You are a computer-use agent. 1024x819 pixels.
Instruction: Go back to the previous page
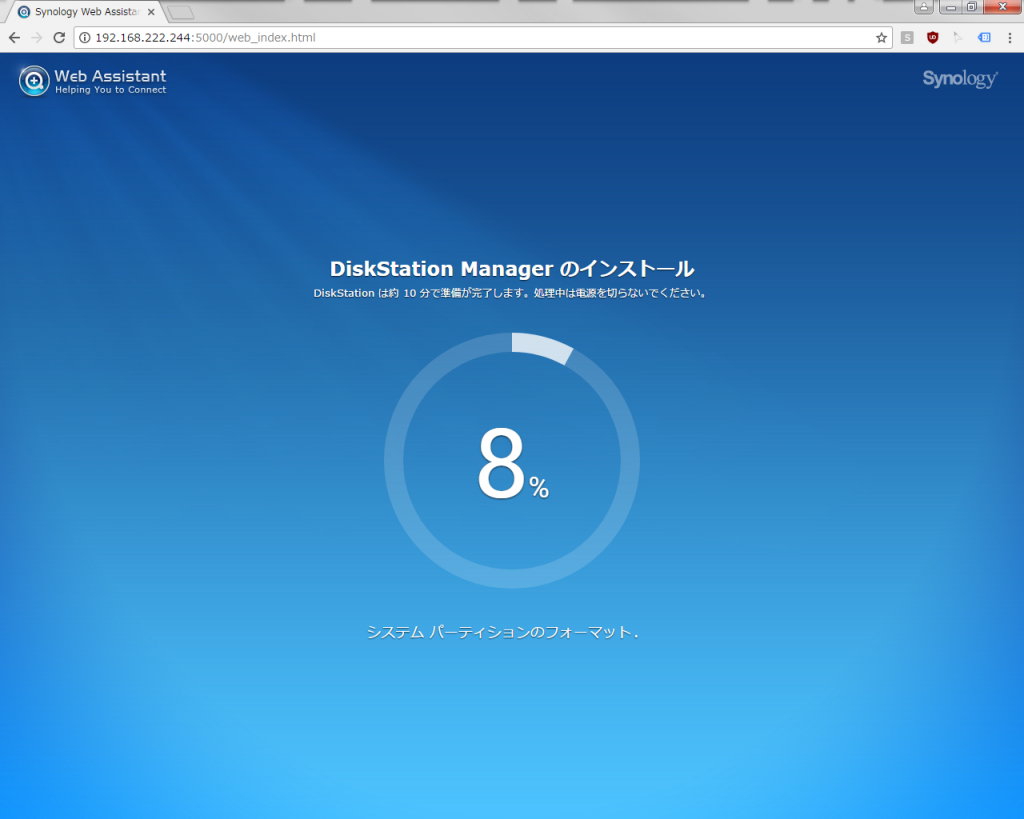(14, 38)
